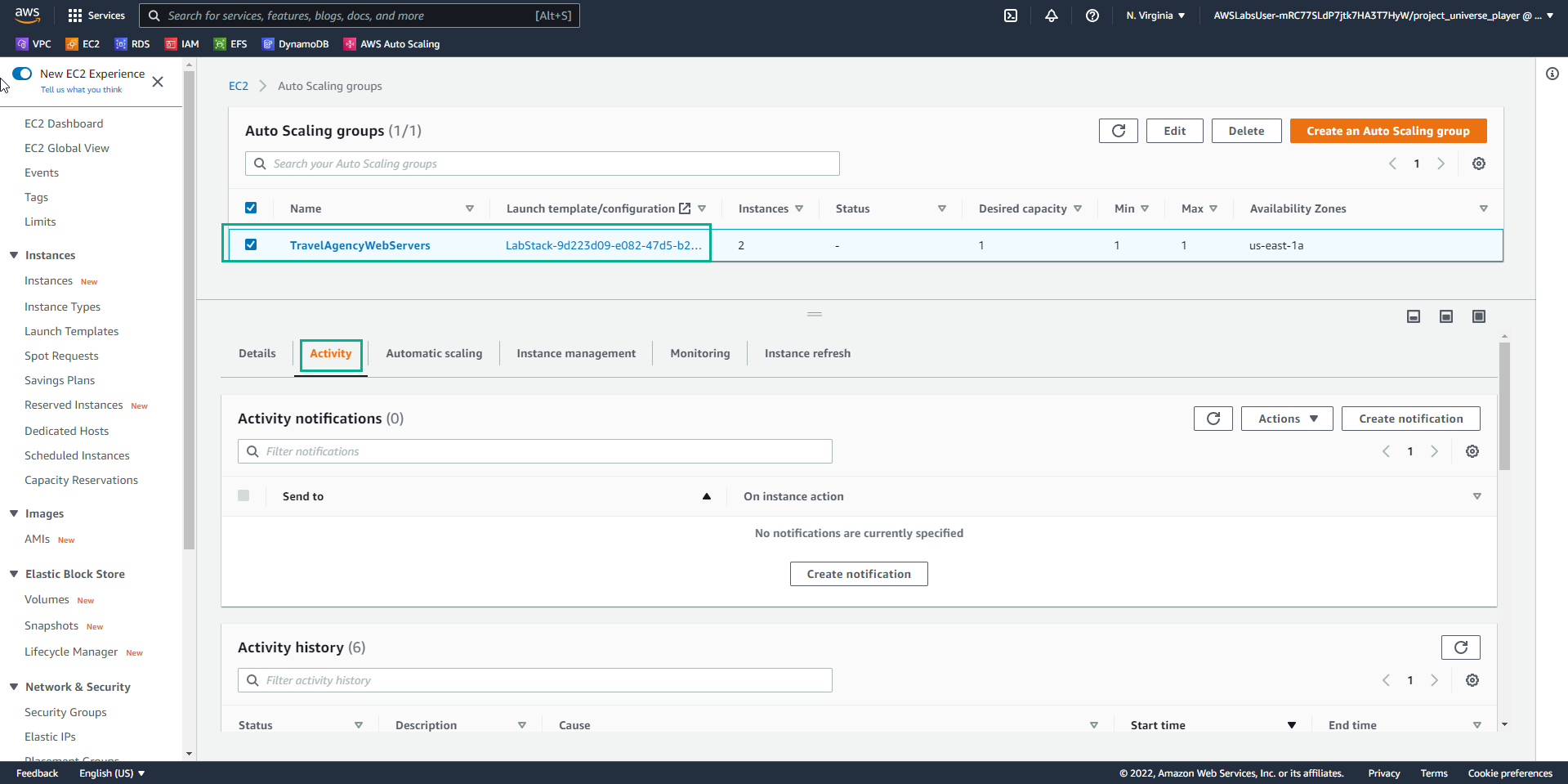Open launch template external link icon
1568x784 pixels.
coord(685,208)
